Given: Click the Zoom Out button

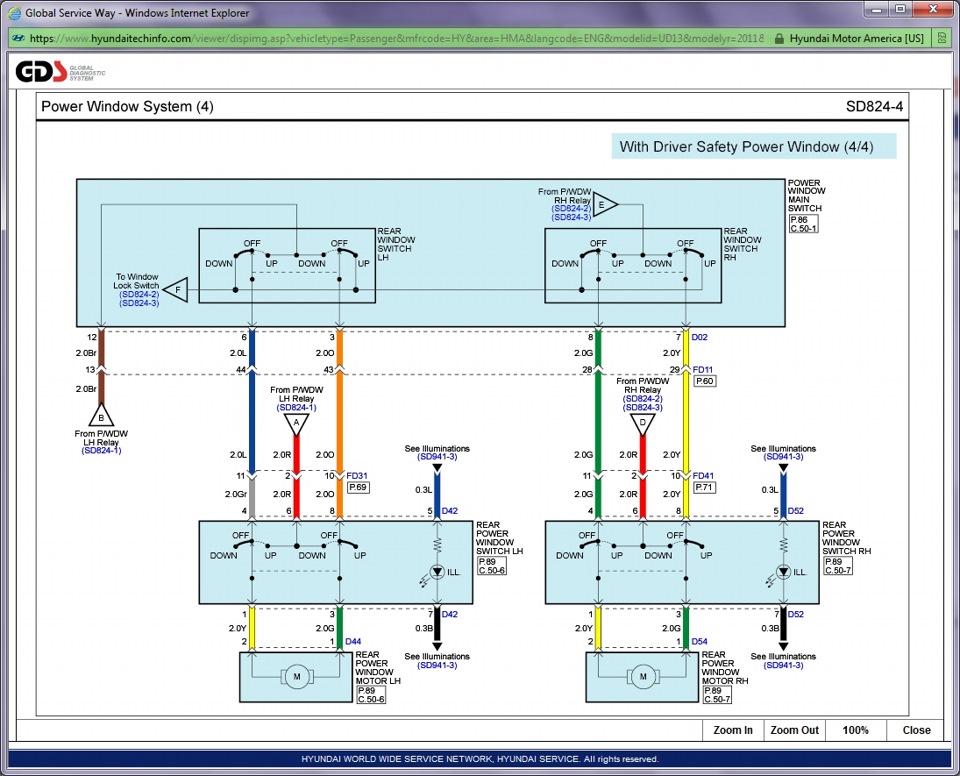Looking at the screenshot, I should [794, 730].
